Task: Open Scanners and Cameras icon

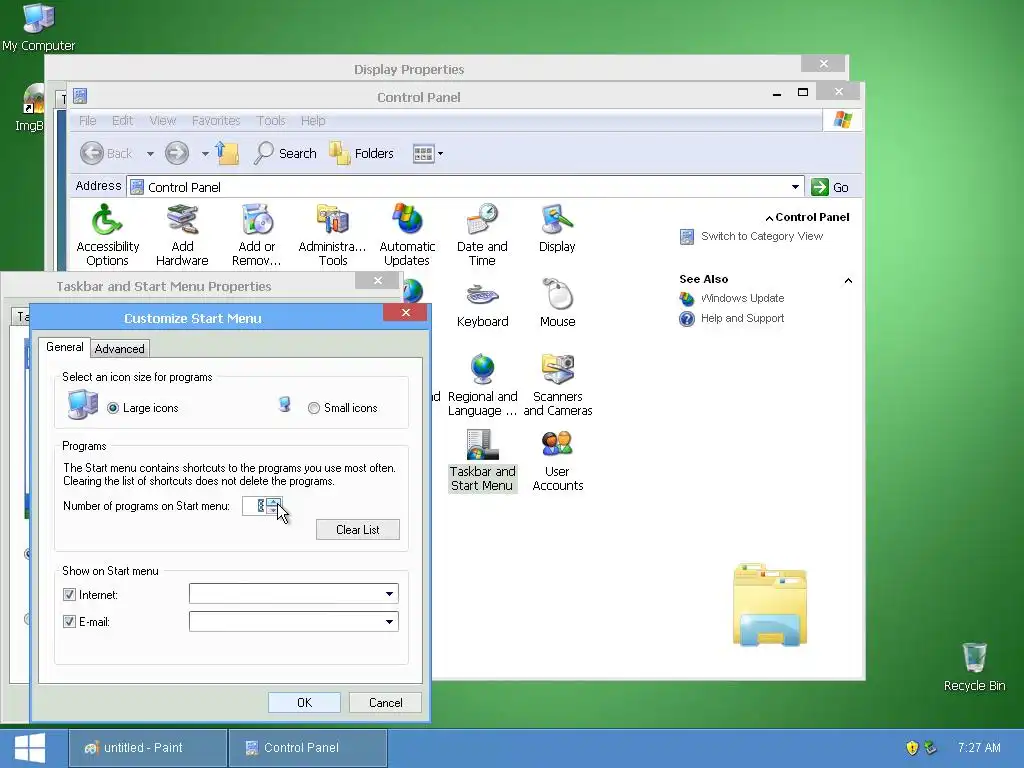Action: [558, 385]
